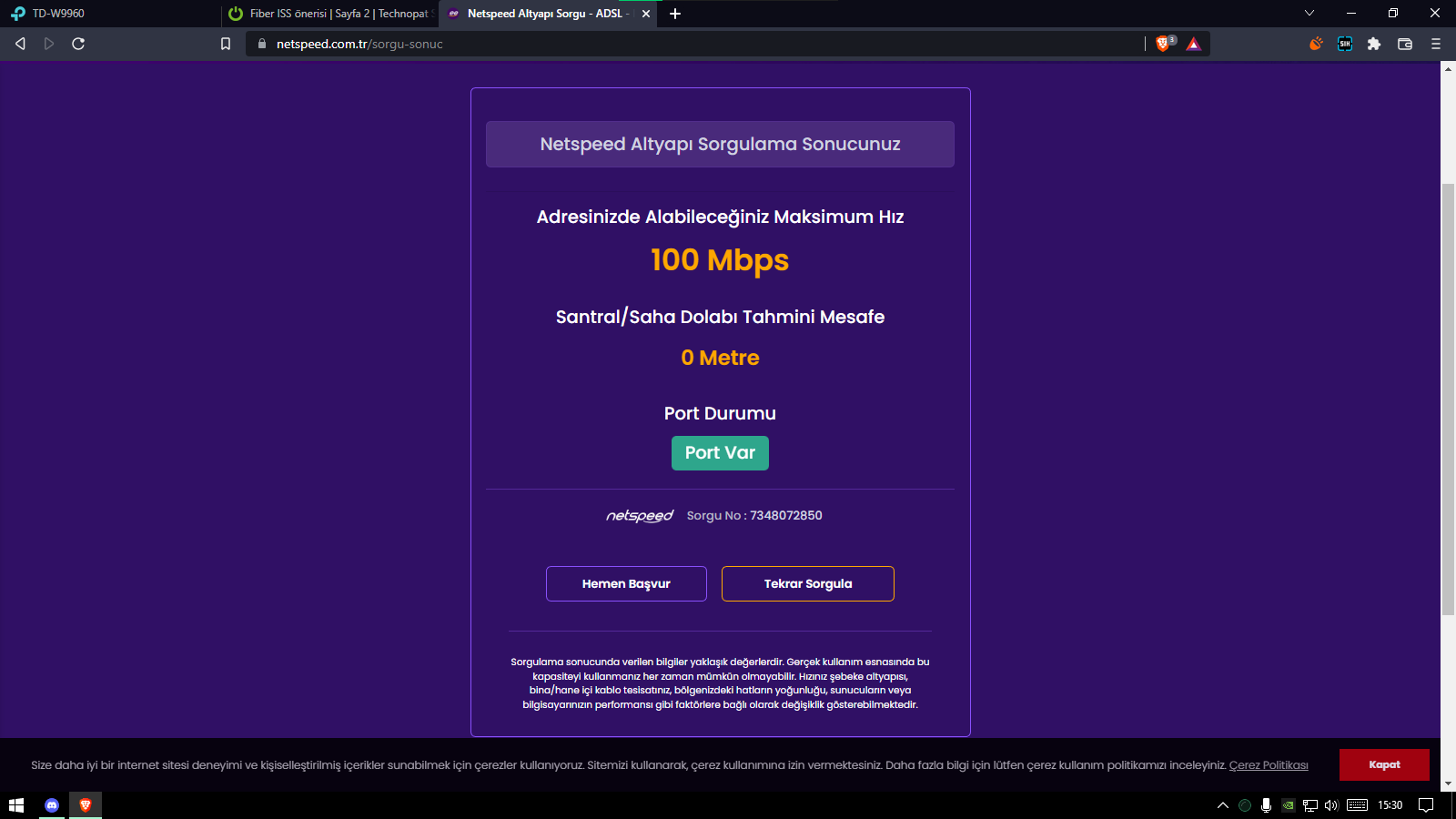Image resolution: width=1456 pixels, height=819 pixels.
Task: Open Discord from the taskbar
Action: click(x=52, y=804)
